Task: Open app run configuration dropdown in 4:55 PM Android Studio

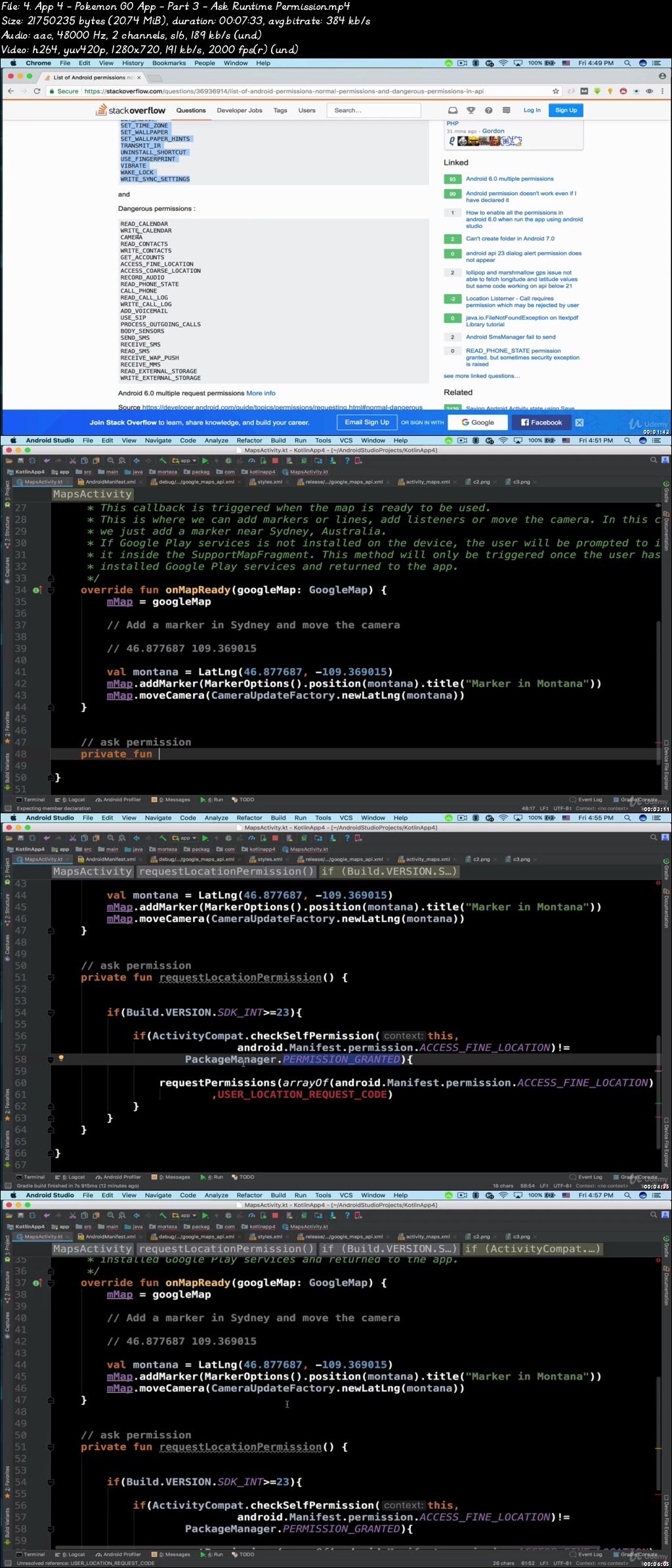Action: click(x=185, y=838)
